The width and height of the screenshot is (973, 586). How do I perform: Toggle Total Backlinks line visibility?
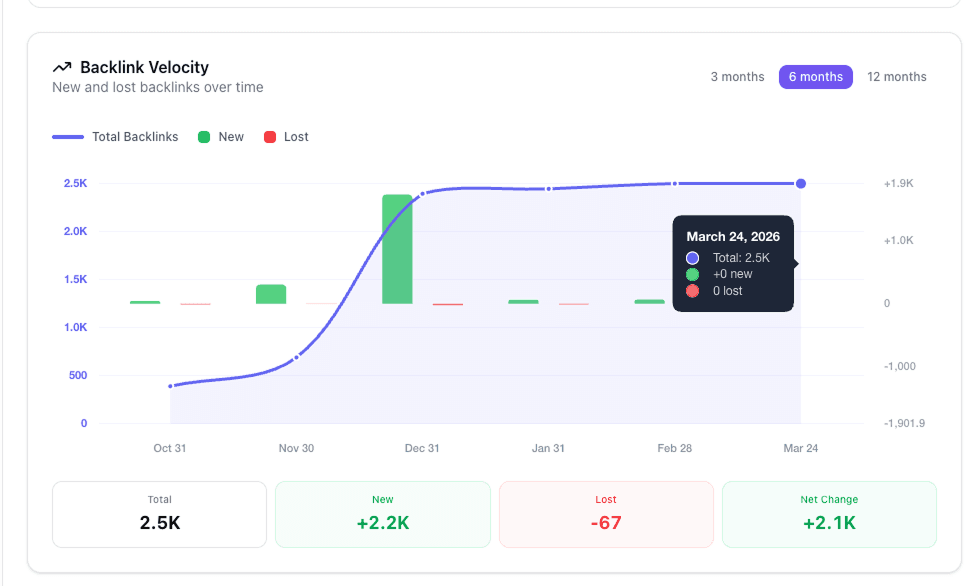click(115, 137)
